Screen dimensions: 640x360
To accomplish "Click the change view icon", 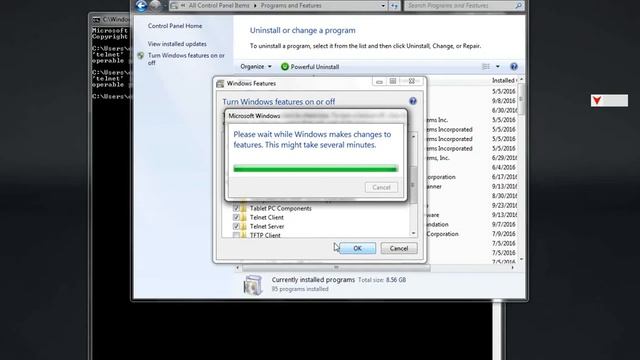I will (x=486, y=67).
